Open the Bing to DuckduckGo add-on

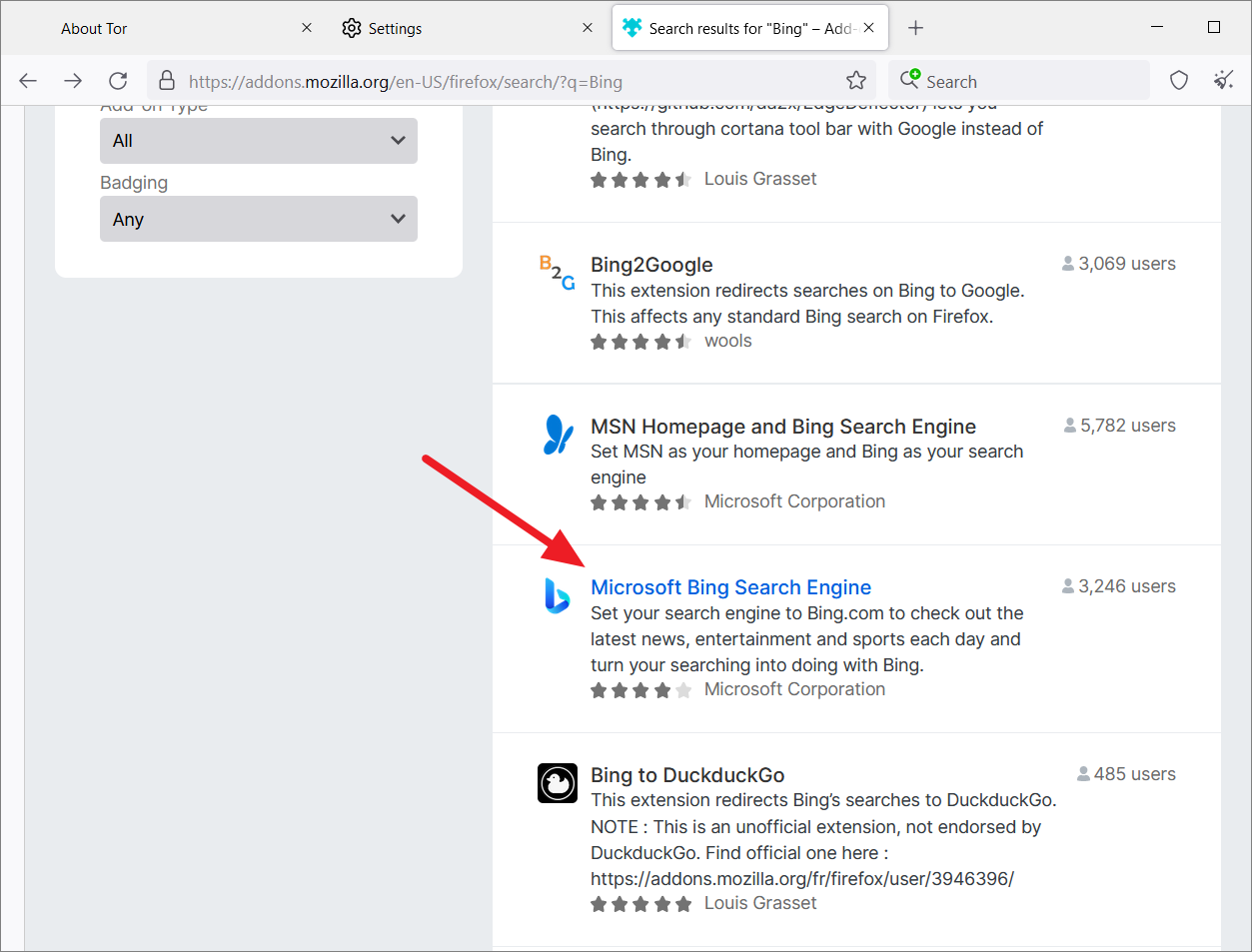tap(687, 775)
